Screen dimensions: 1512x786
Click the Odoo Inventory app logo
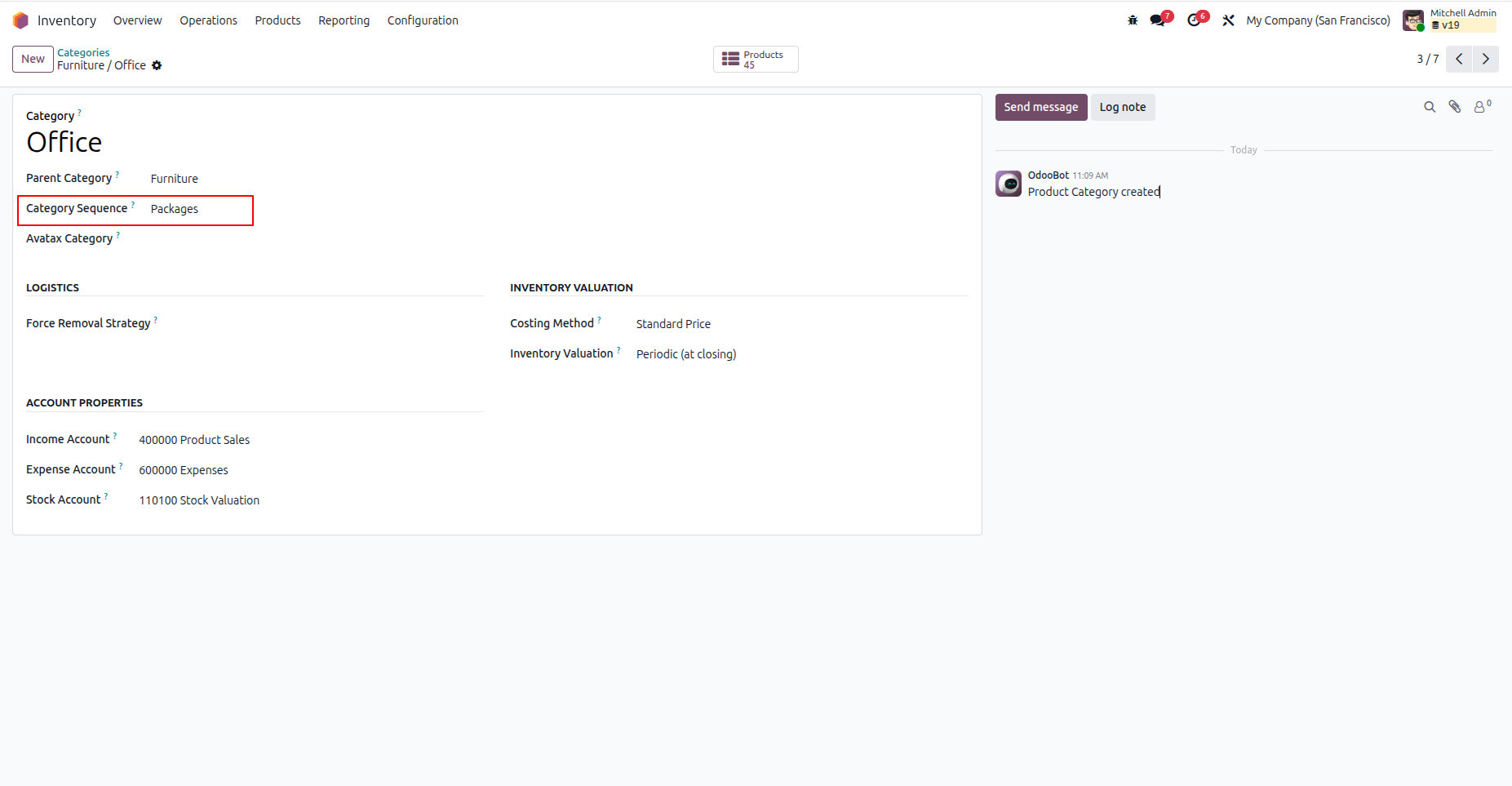coord(20,20)
